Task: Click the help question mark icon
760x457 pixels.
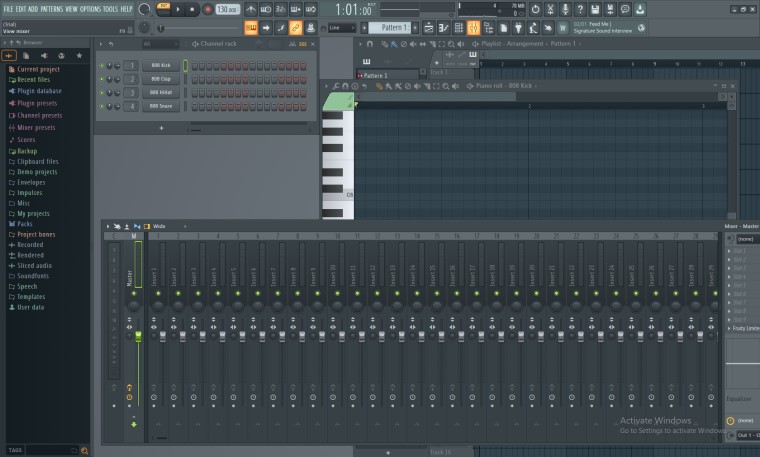Action: pyautogui.click(x=580, y=9)
